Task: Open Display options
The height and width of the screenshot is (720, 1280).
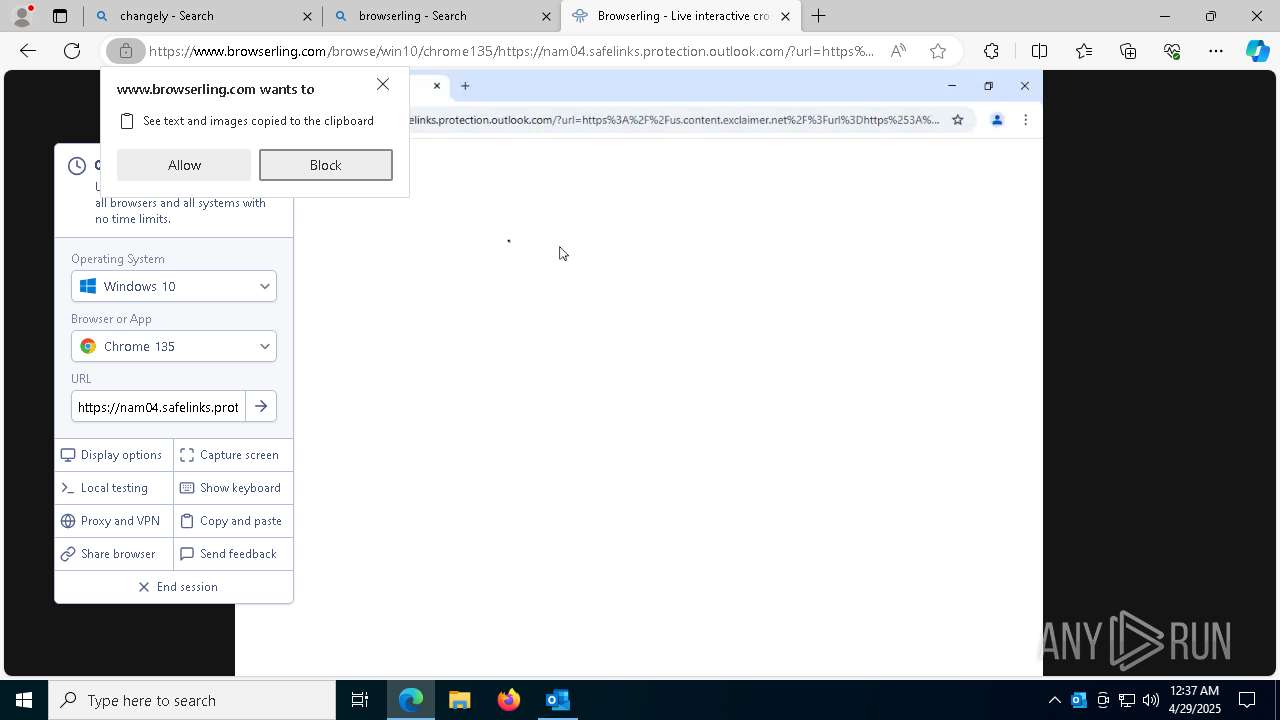Action: click(114, 455)
